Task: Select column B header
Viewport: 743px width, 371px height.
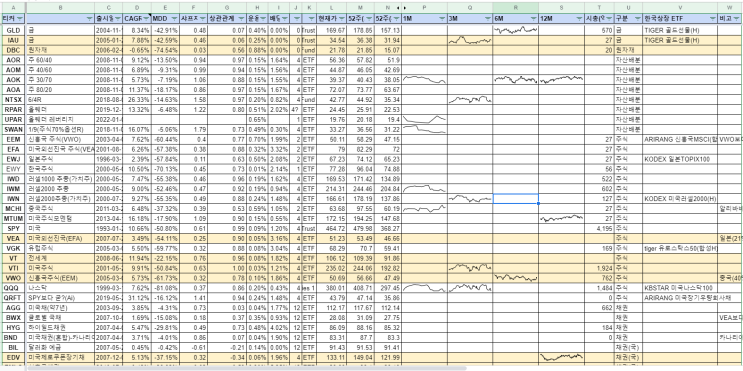Action: 60,8
